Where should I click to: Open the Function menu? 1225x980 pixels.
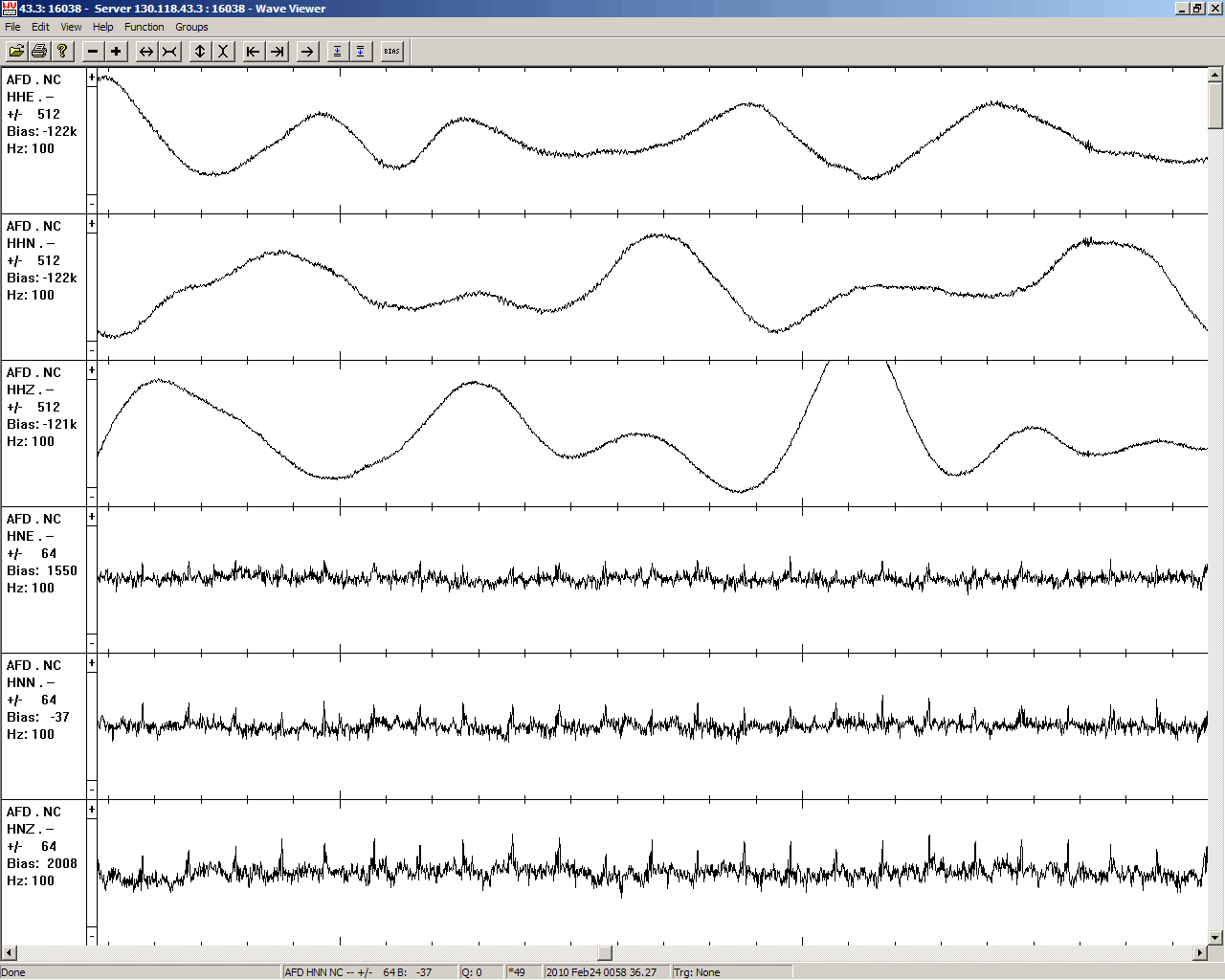145,27
